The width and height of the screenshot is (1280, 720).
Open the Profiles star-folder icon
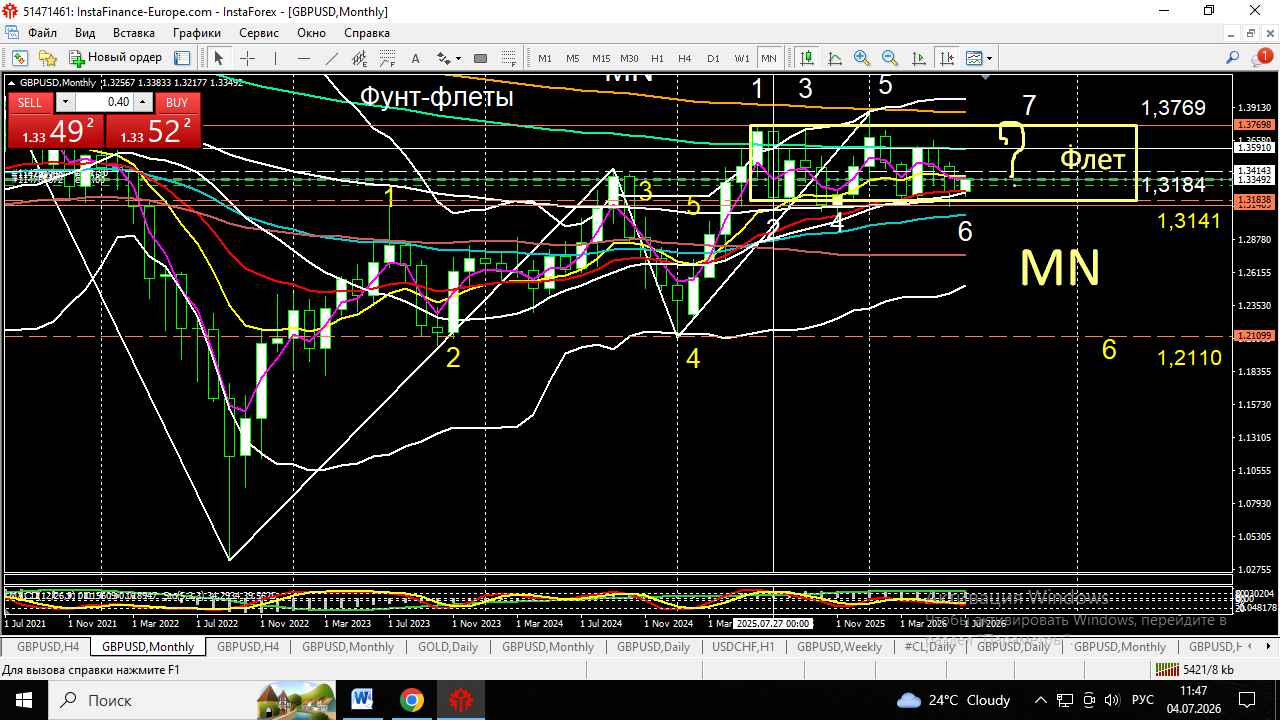click(x=47, y=58)
